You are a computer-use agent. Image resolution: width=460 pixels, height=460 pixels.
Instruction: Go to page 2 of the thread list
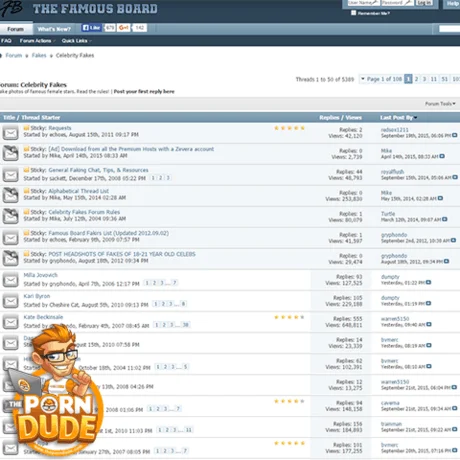416,79
